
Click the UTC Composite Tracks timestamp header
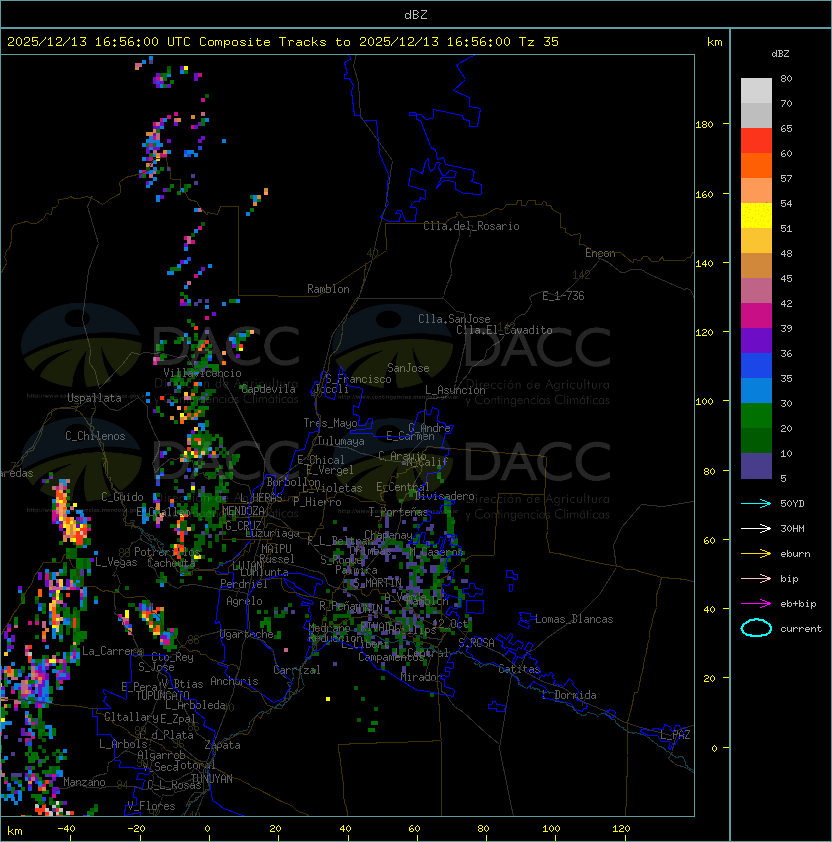point(283,42)
